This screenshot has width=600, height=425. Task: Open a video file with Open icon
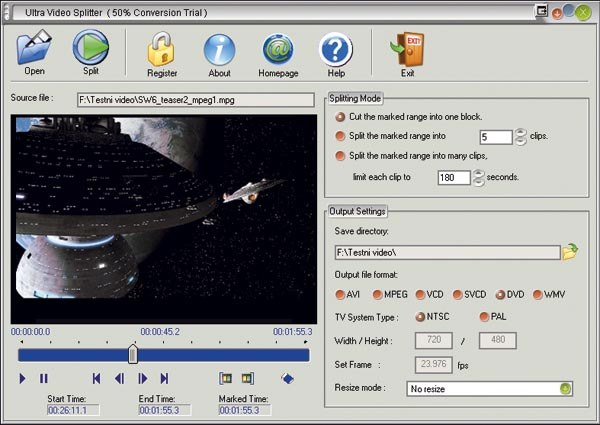(x=34, y=47)
